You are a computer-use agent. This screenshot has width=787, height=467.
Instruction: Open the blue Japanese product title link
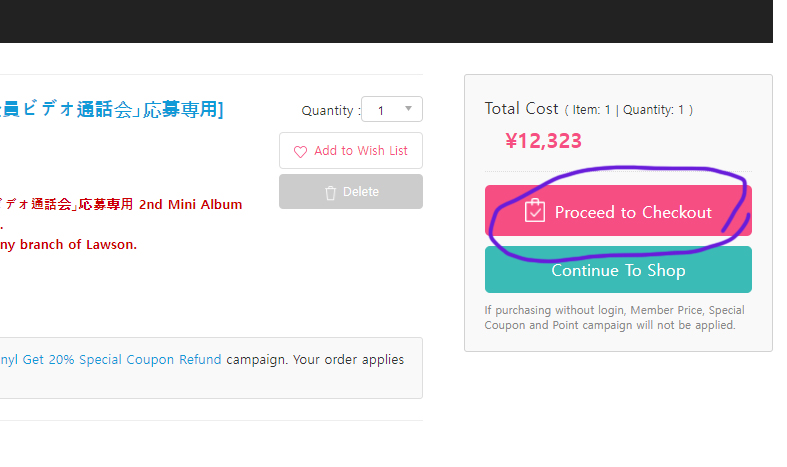(112, 110)
